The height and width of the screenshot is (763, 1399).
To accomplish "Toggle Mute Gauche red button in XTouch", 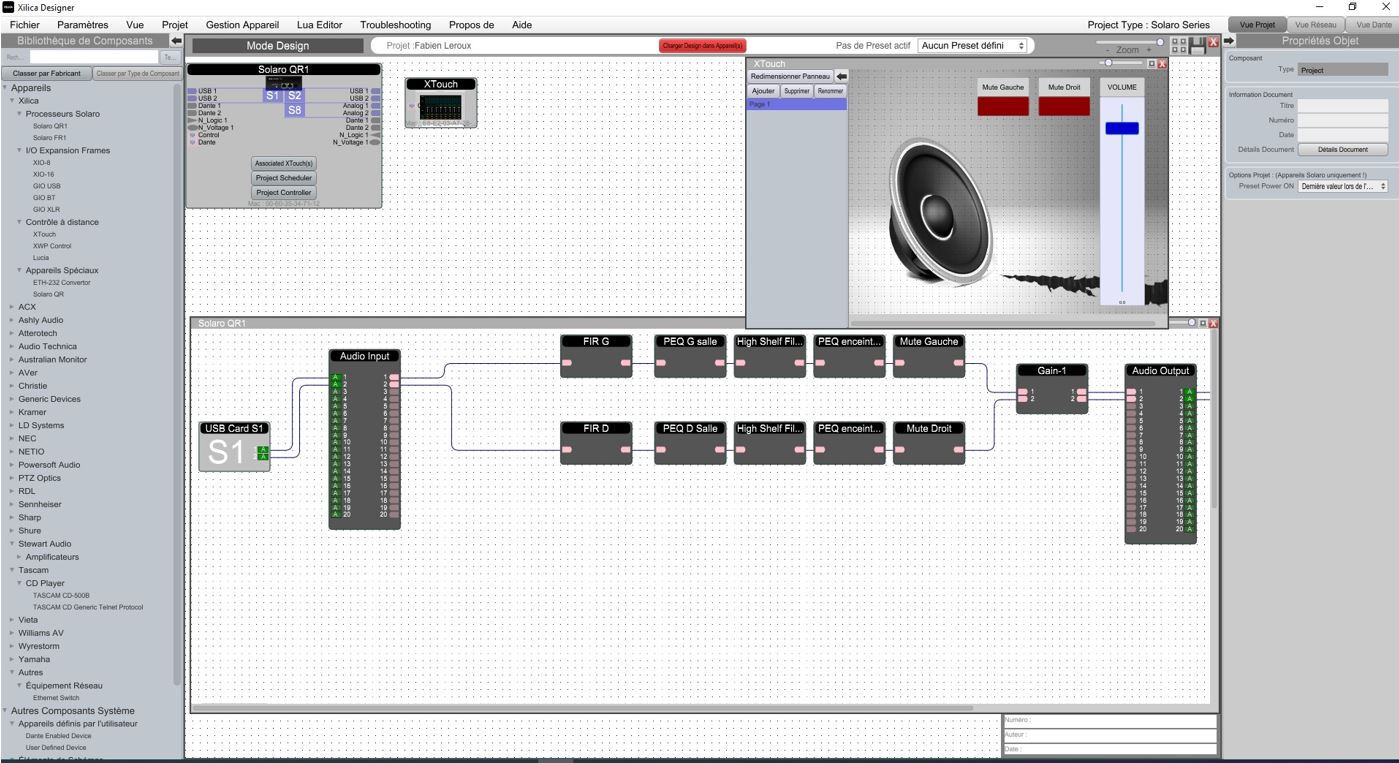I will [1003, 106].
